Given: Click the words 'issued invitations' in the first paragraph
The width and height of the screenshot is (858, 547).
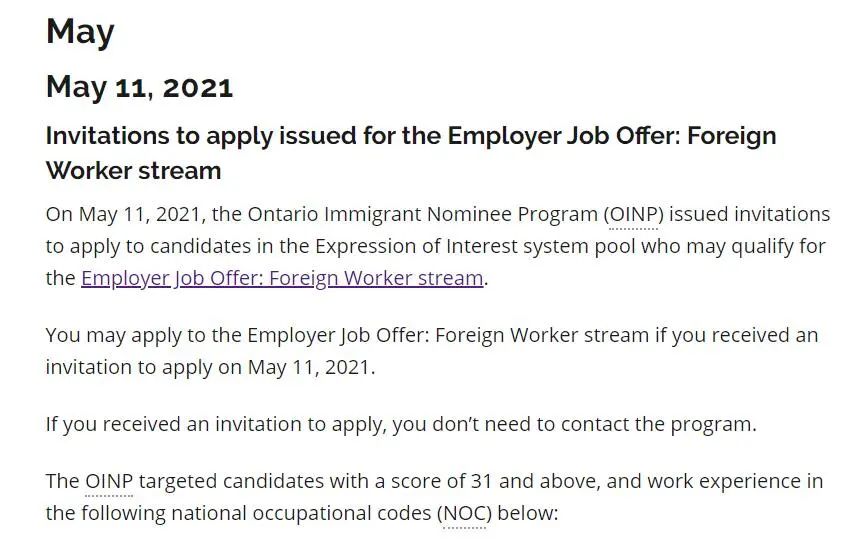Looking at the screenshot, I should [749, 214].
